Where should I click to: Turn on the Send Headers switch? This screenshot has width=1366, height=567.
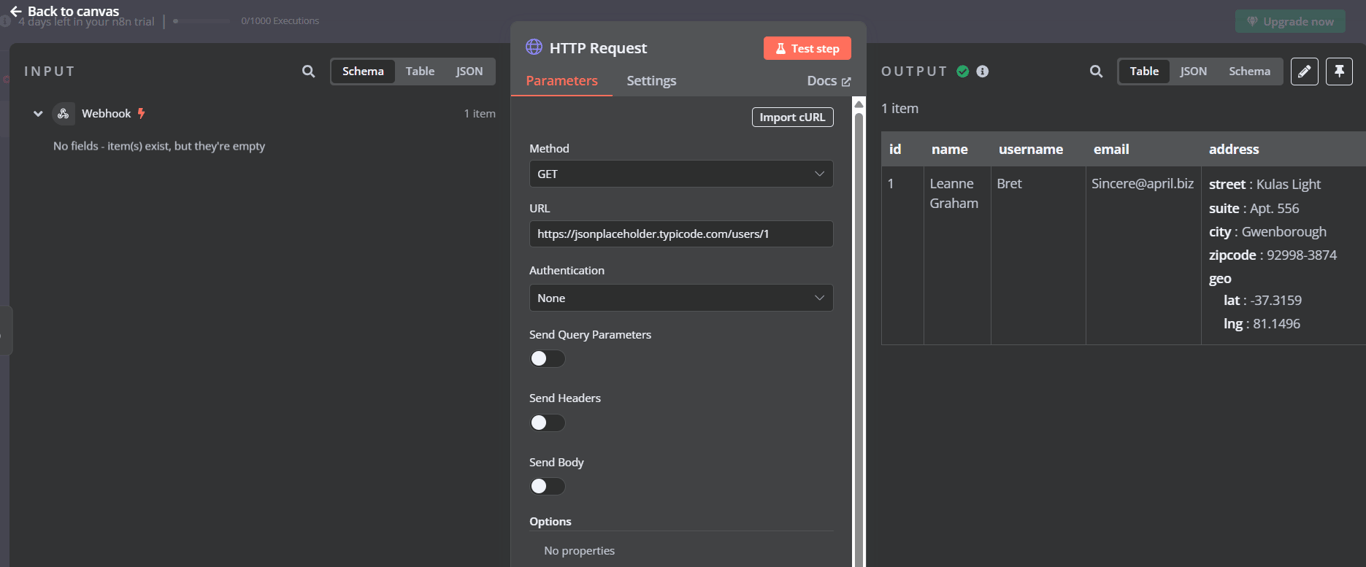point(547,423)
